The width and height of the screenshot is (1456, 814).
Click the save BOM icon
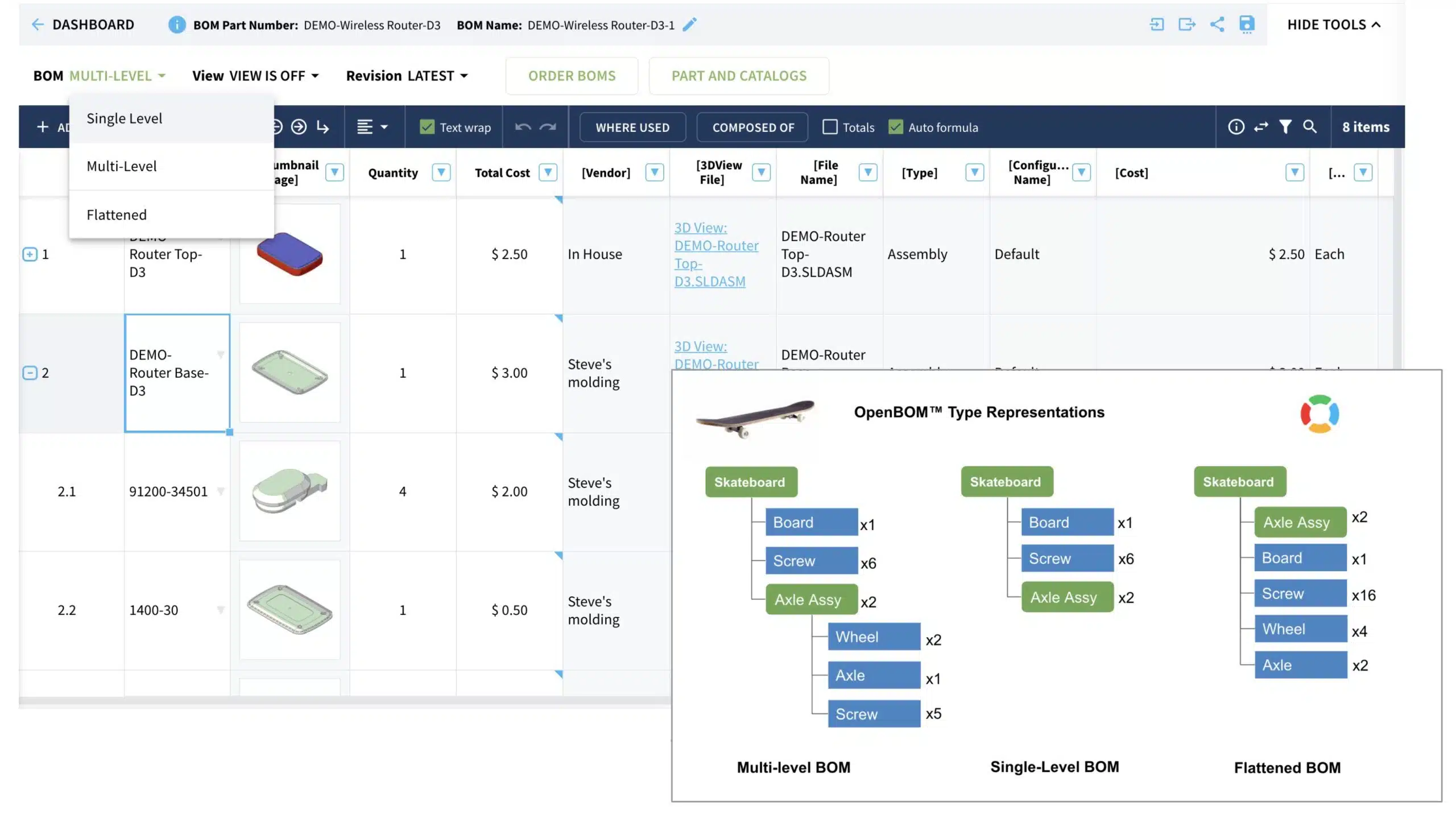tap(1246, 24)
